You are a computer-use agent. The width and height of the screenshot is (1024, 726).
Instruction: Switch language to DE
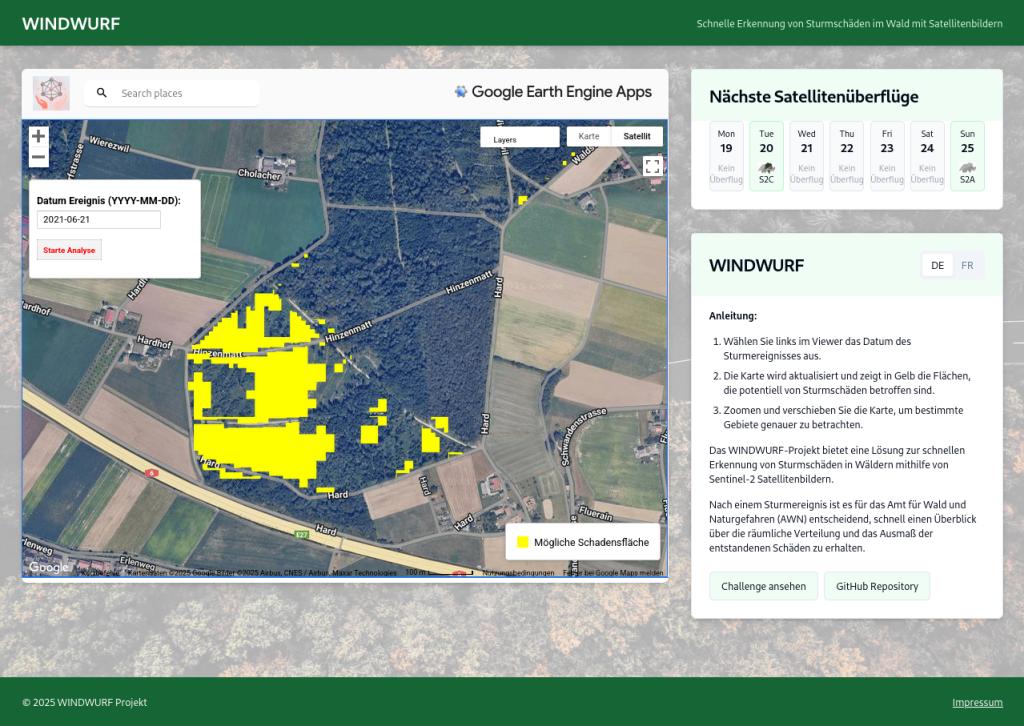tap(937, 266)
